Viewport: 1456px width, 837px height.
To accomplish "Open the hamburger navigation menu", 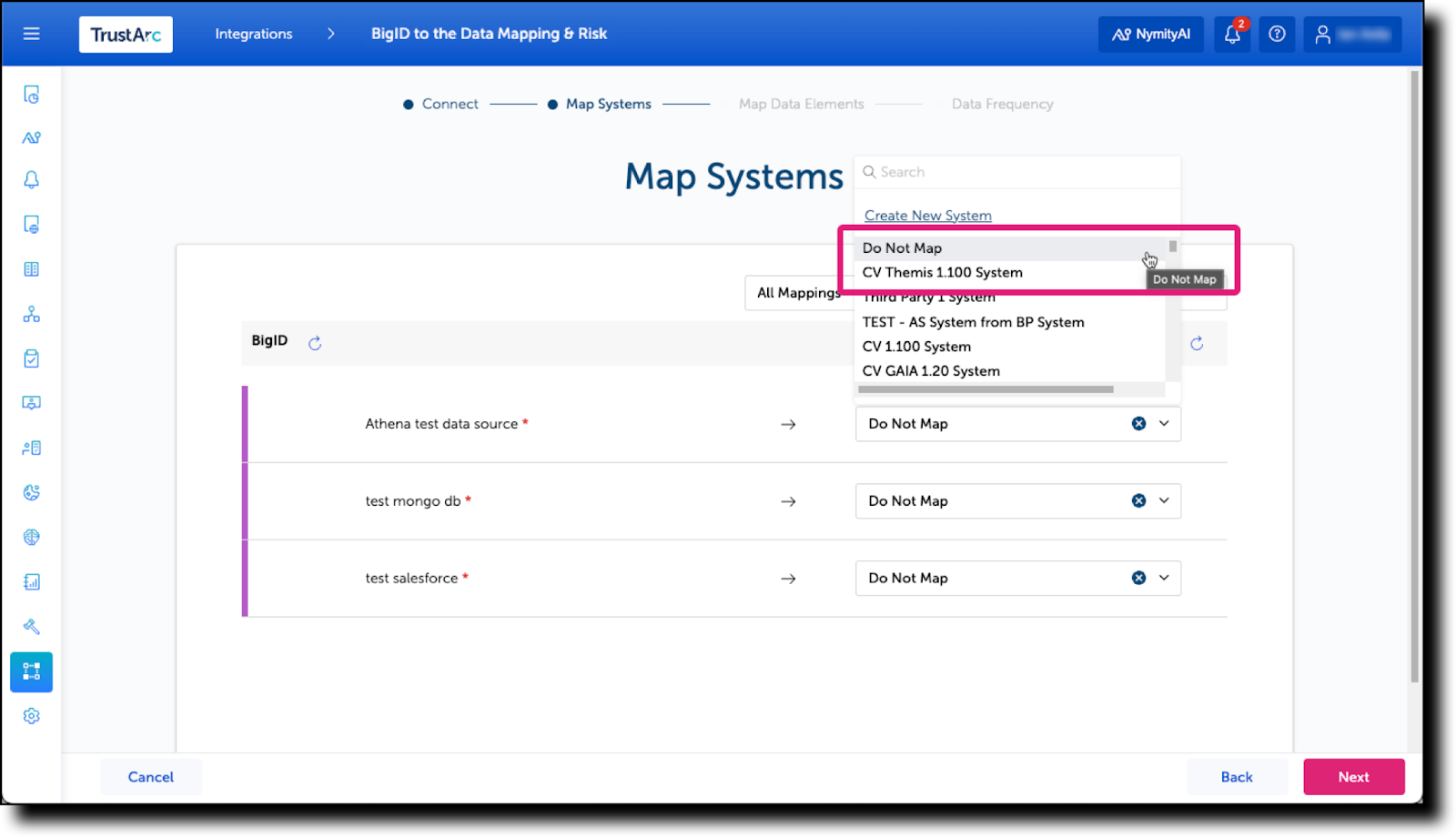I will click(31, 34).
